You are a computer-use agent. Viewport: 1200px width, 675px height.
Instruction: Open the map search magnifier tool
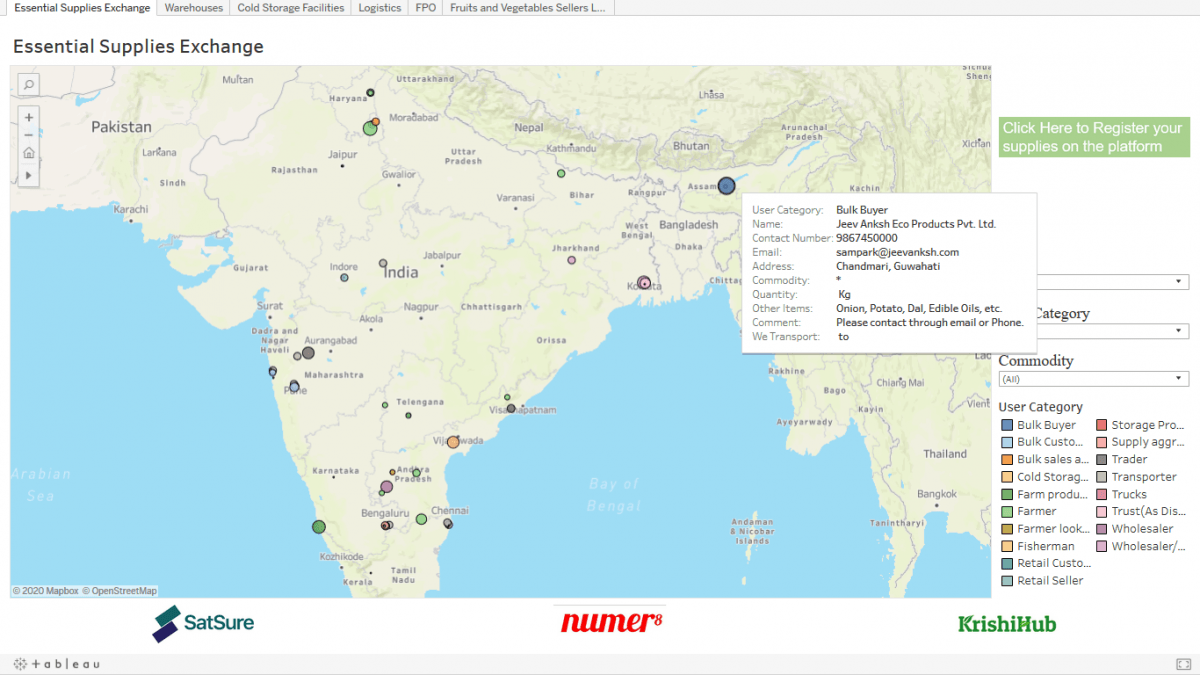[x=29, y=85]
